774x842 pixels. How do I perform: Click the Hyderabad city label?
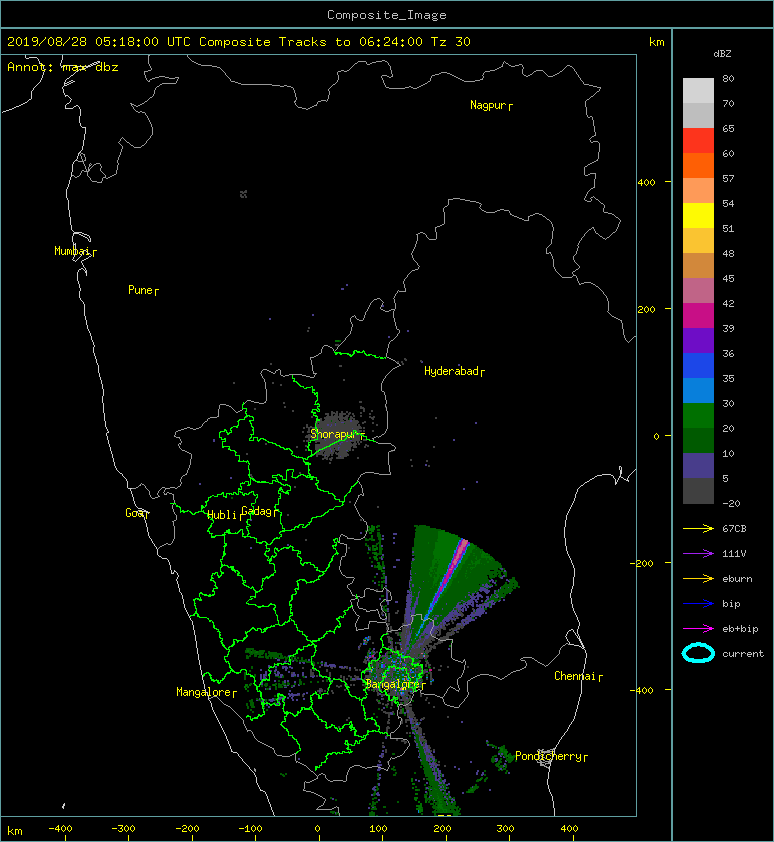(x=454, y=371)
